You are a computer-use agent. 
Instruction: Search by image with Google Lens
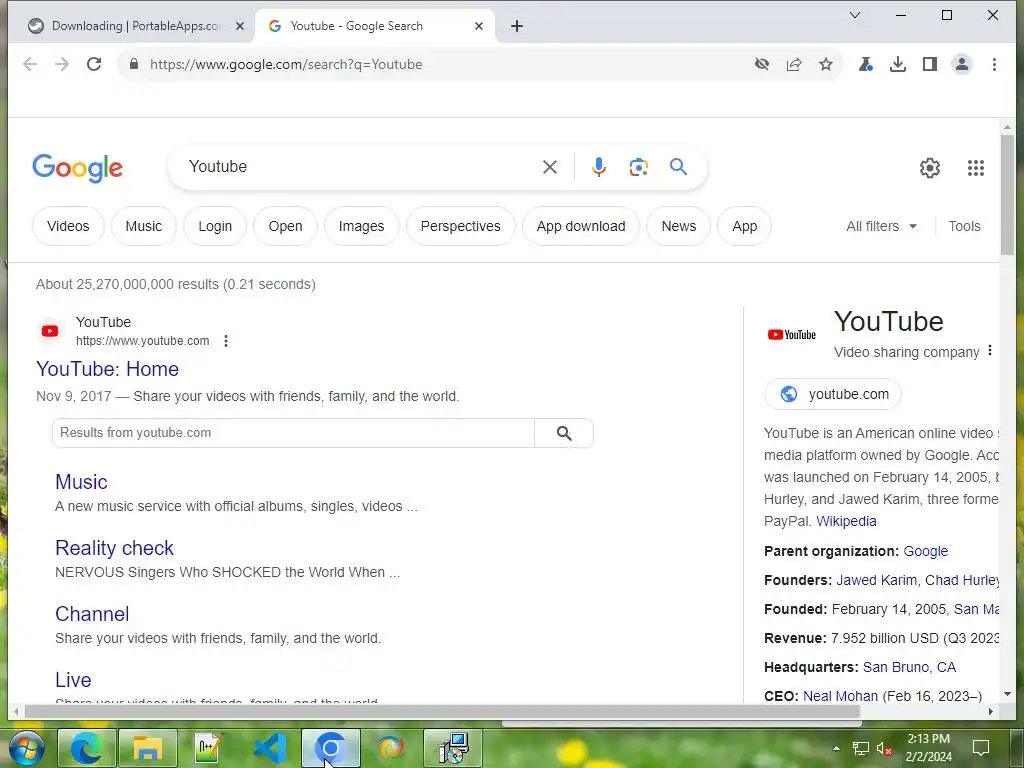(639, 167)
